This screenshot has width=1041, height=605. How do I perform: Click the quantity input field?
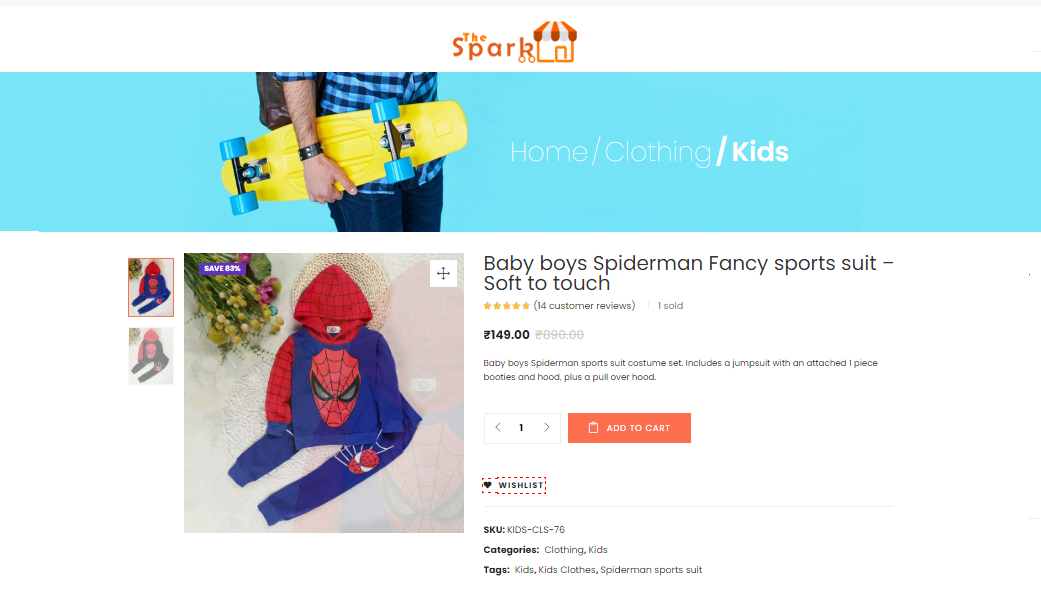coord(522,428)
